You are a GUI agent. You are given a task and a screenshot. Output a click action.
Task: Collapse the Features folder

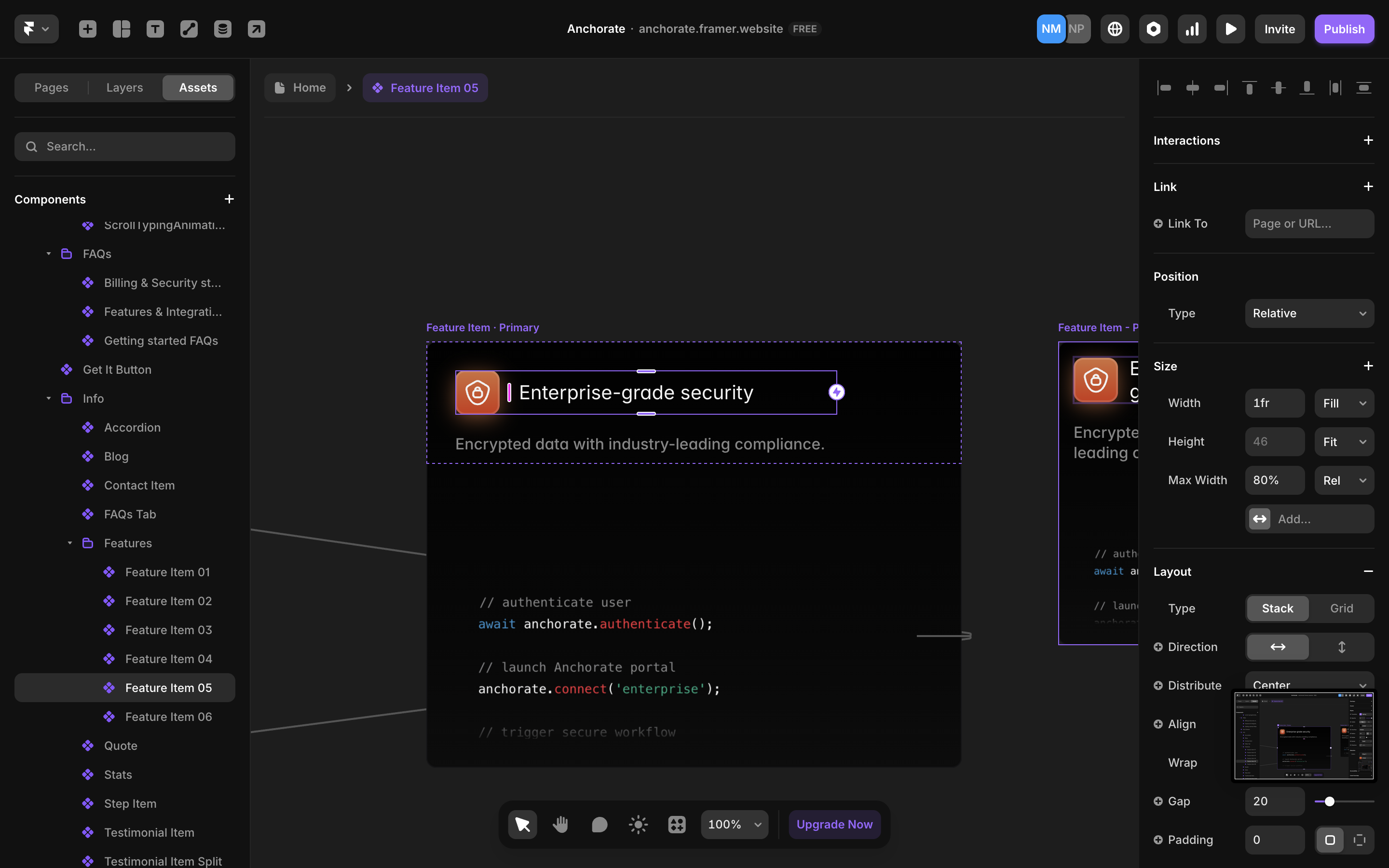[70, 543]
